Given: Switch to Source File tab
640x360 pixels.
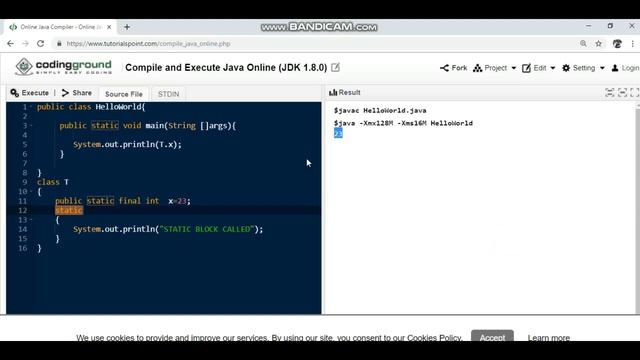Looking at the screenshot, I should pos(124,94).
